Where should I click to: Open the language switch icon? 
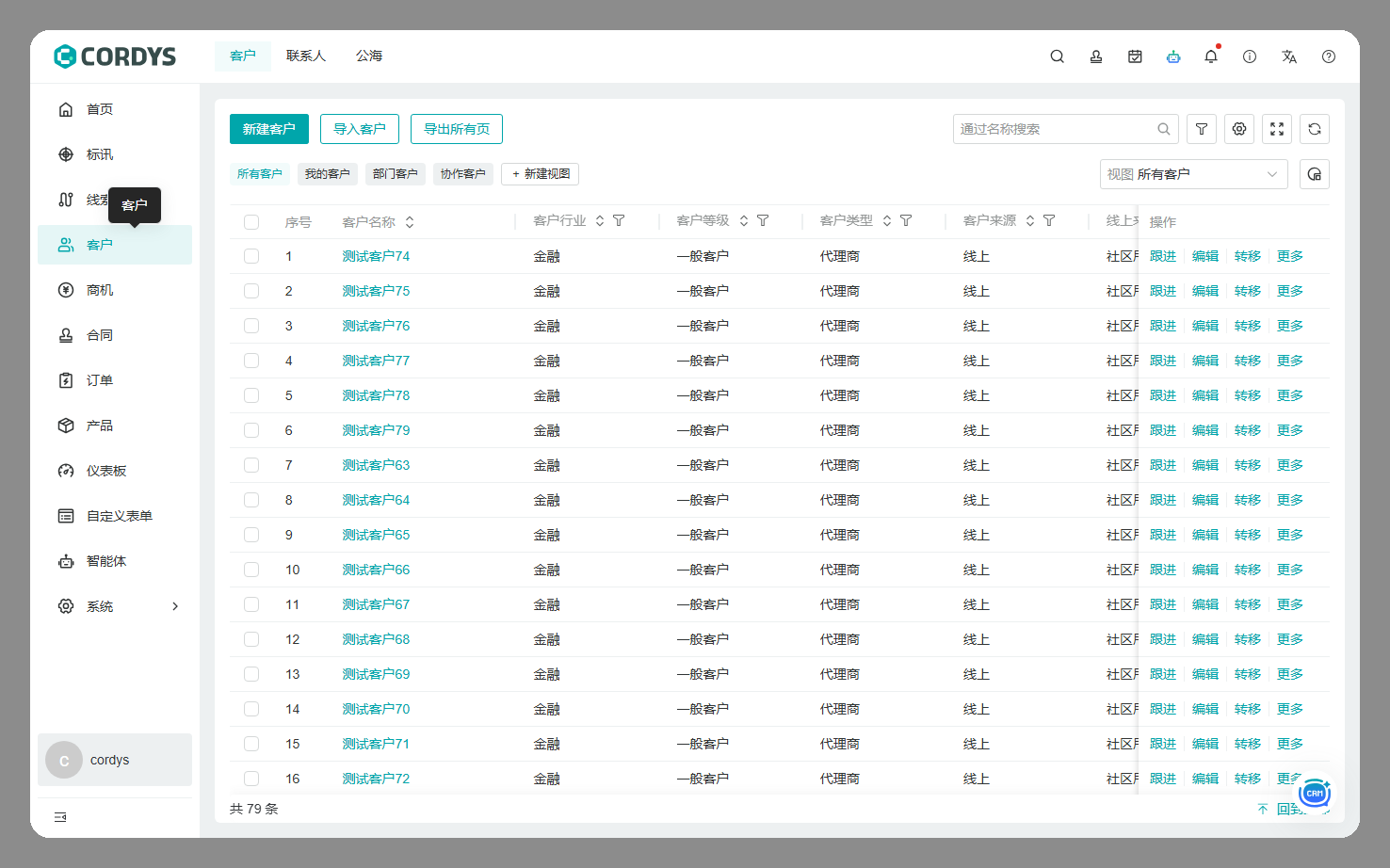[x=1289, y=56]
